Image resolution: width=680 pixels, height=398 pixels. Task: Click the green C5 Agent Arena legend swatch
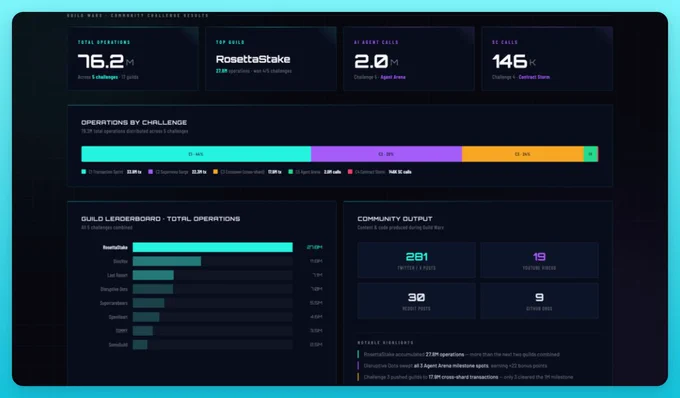(x=291, y=172)
